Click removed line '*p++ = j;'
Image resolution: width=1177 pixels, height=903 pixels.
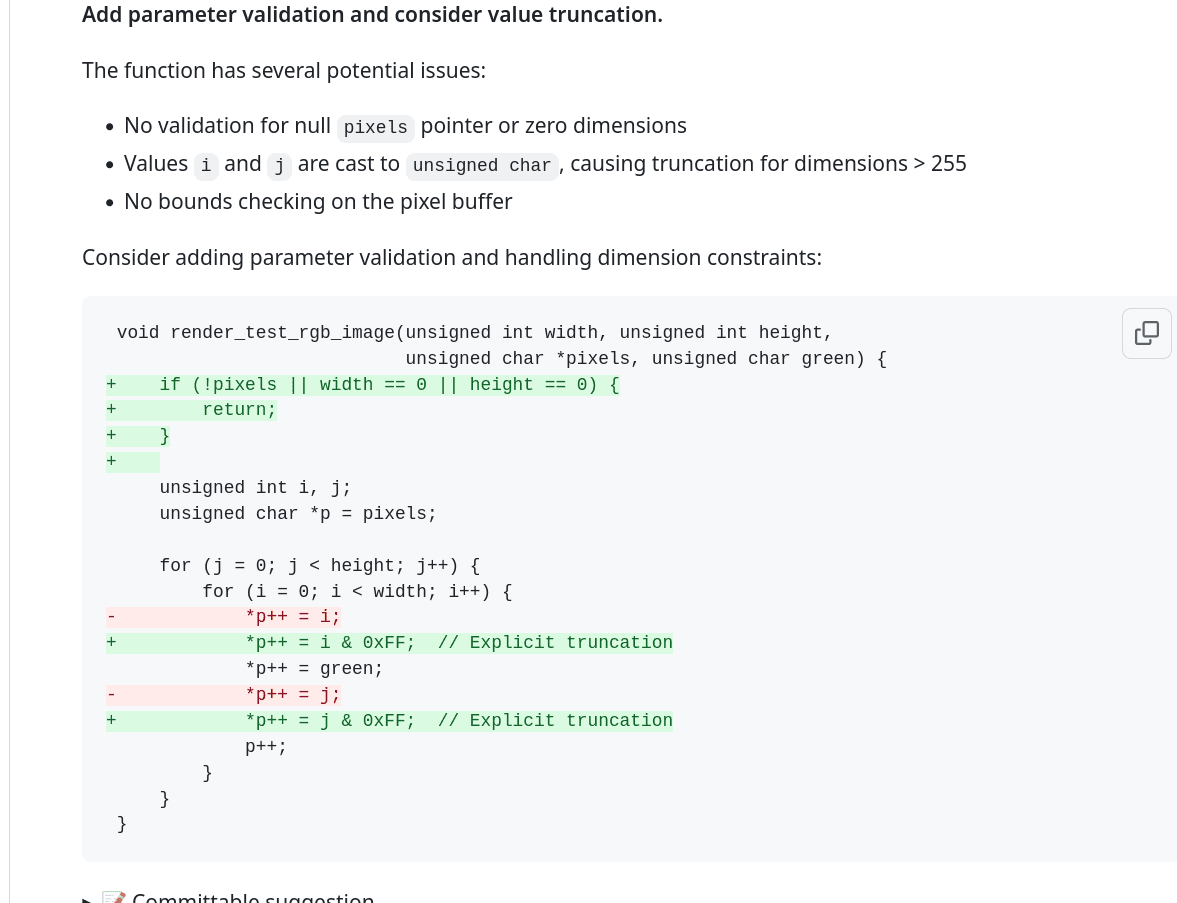click(223, 695)
